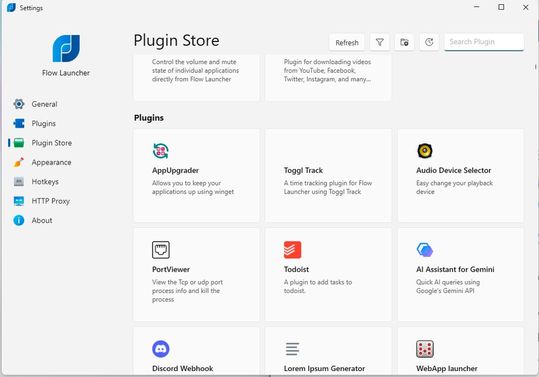Open the filter funnel icon button
Screen dimensions: 539x377
pos(380,42)
